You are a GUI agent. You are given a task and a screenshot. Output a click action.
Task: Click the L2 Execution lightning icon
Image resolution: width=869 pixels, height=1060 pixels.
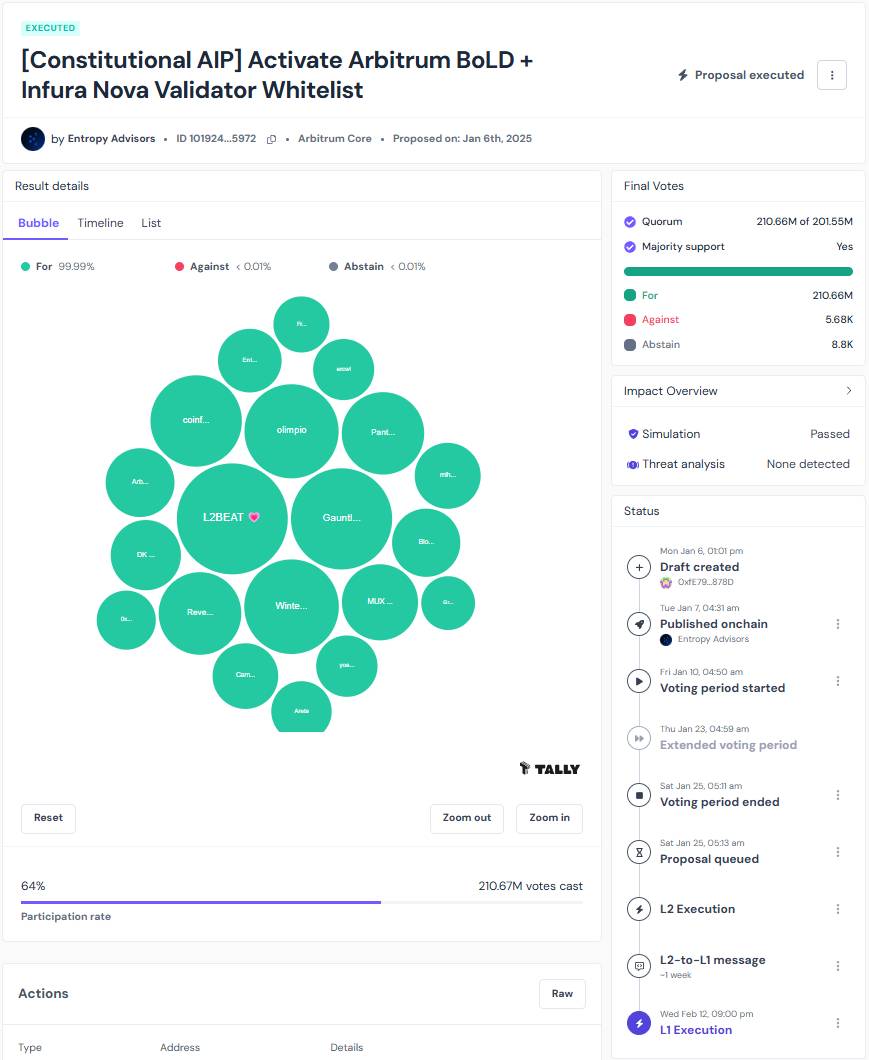click(x=639, y=909)
